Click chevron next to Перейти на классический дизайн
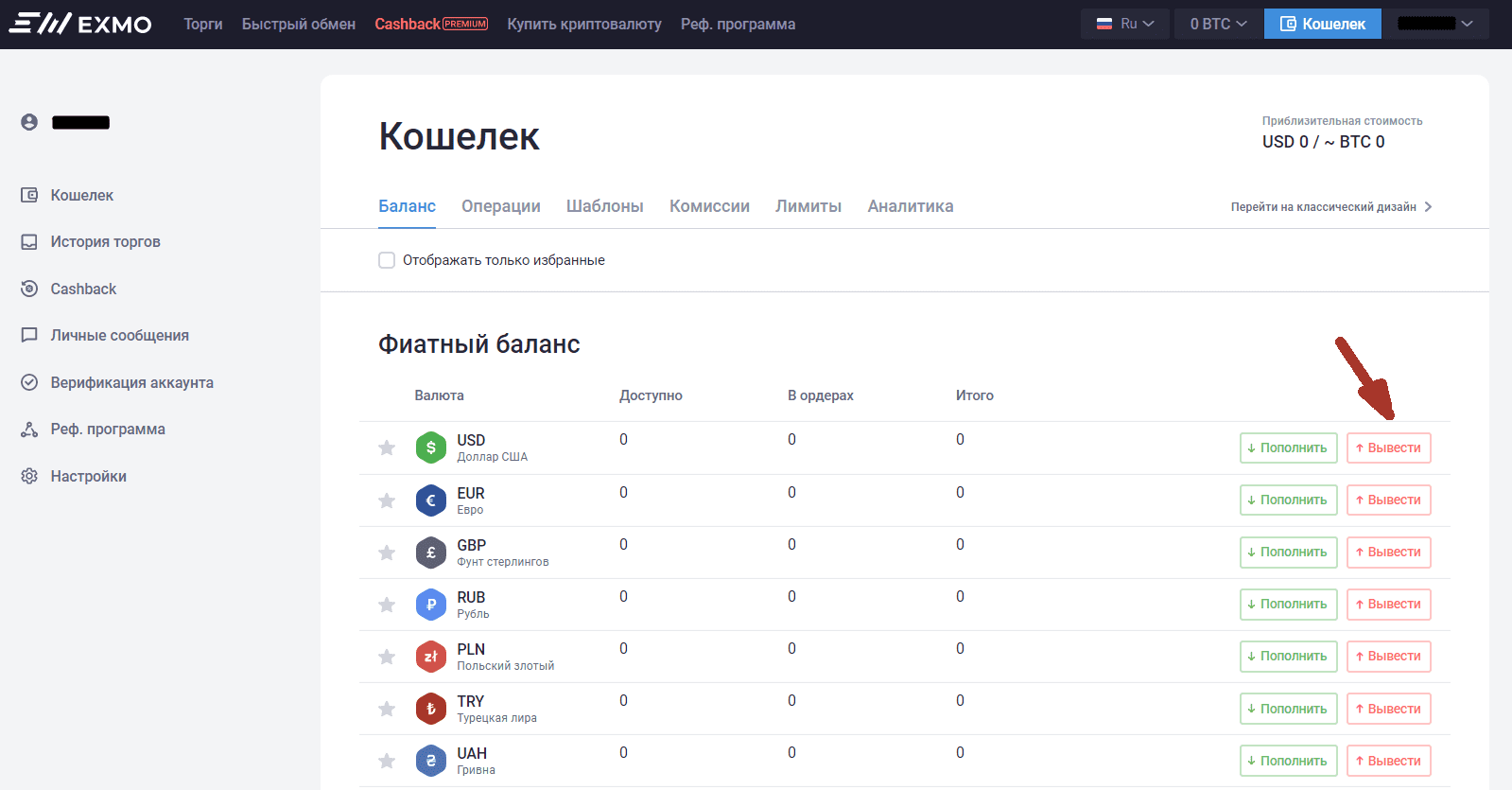This screenshot has width=1512, height=790. [1428, 207]
